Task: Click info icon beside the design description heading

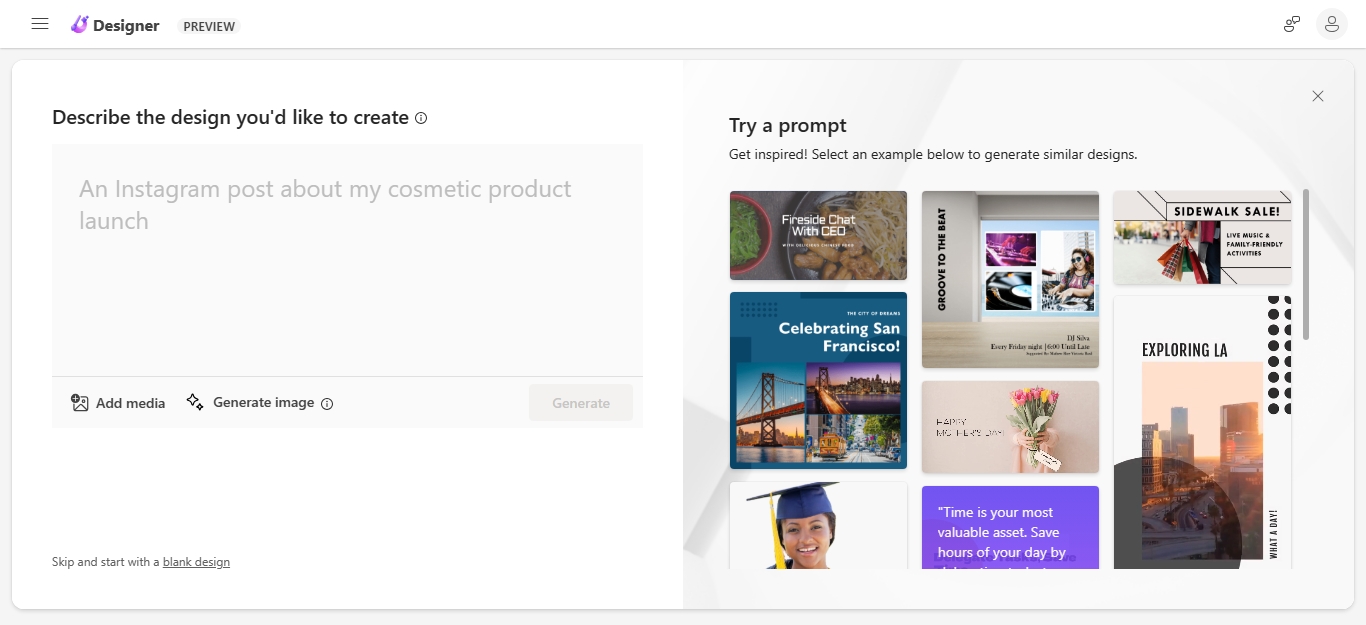Action: click(x=421, y=118)
